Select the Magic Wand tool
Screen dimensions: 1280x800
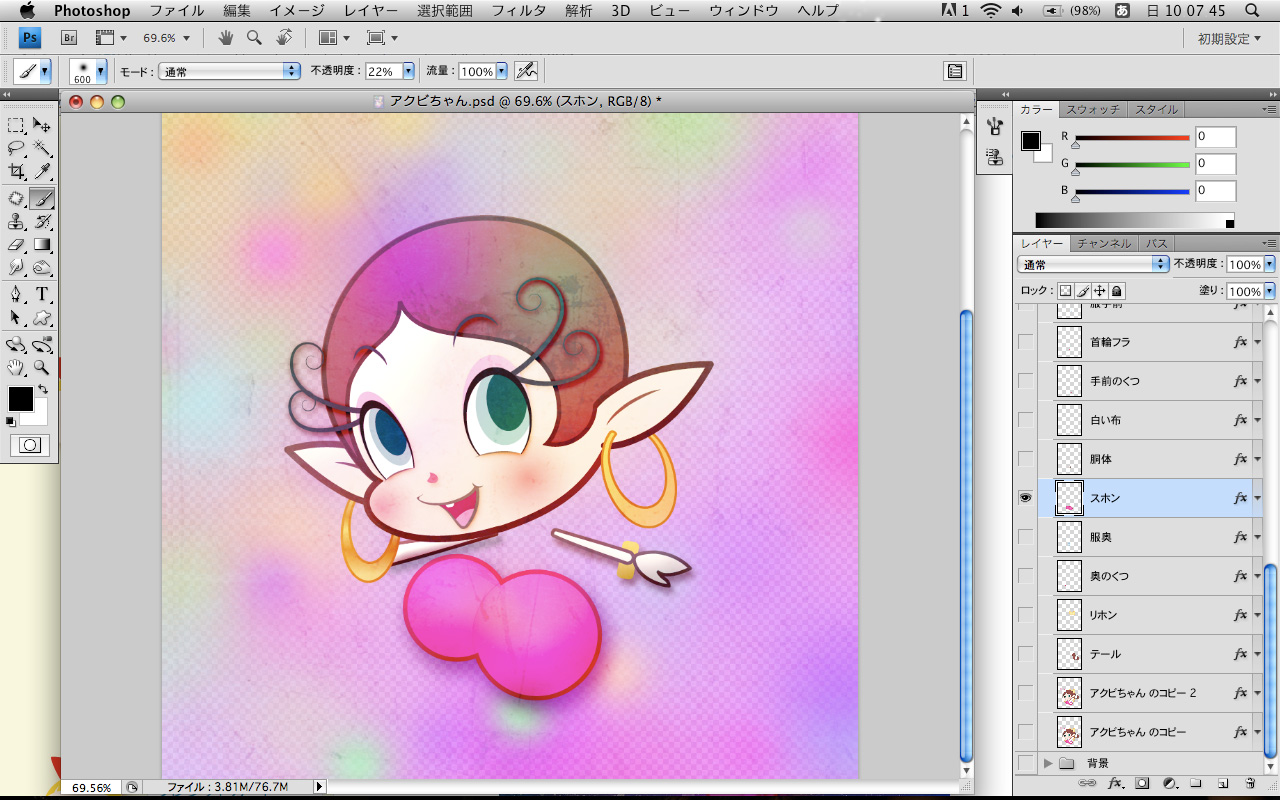pyautogui.click(x=42, y=149)
